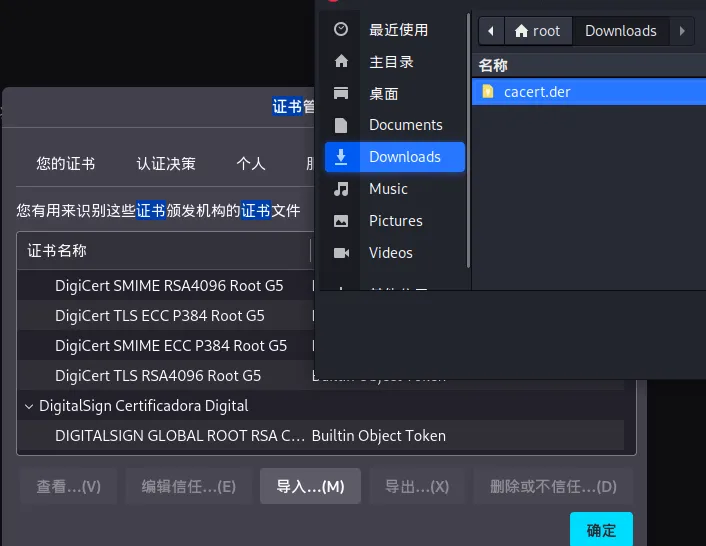The height and width of the screenshot is (546, 706).
Task: Select DigiCert SMIME ECC P384 Root G5
Action: 171,346
